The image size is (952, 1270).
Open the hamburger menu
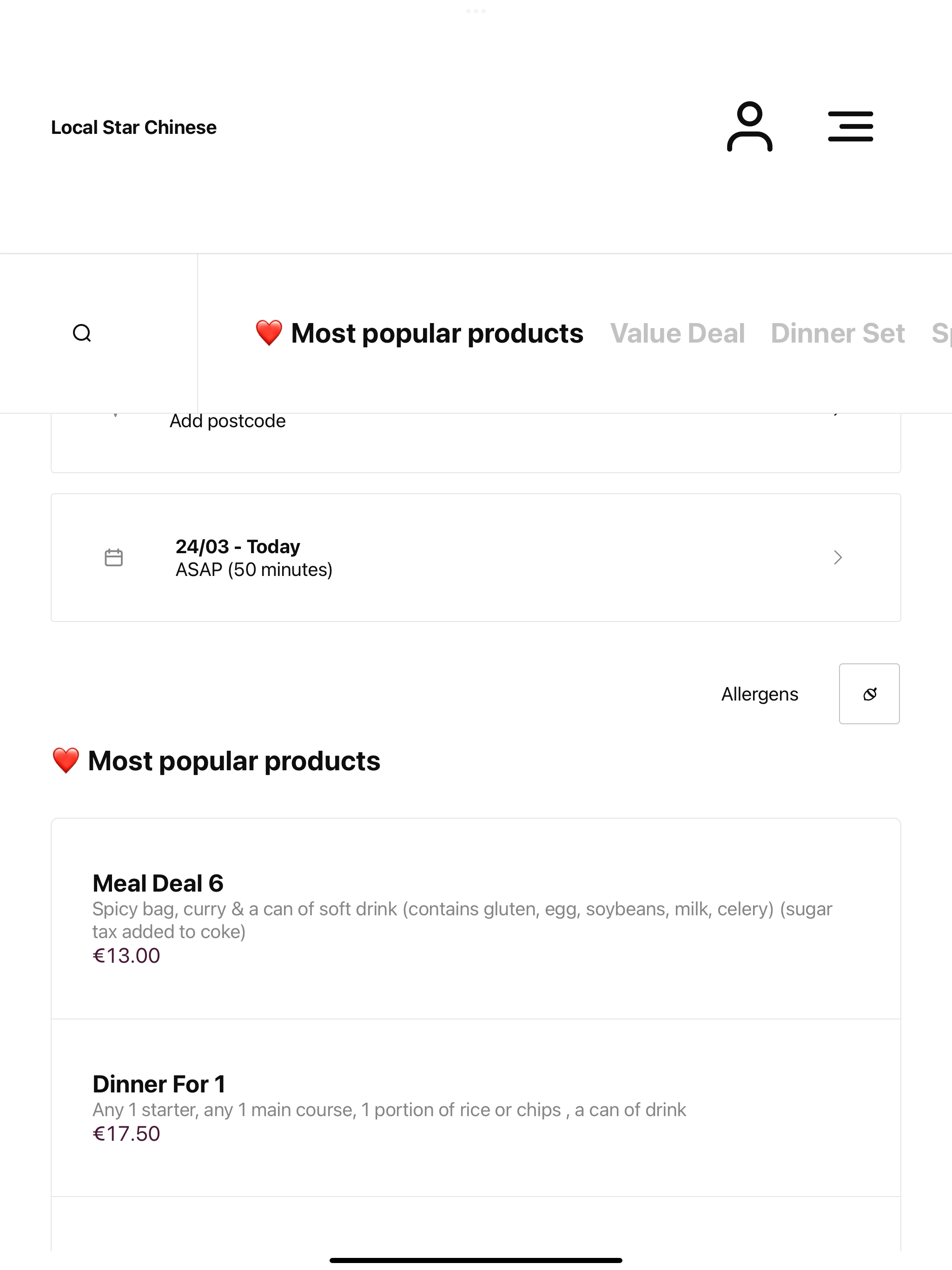(x=850, y=126)
